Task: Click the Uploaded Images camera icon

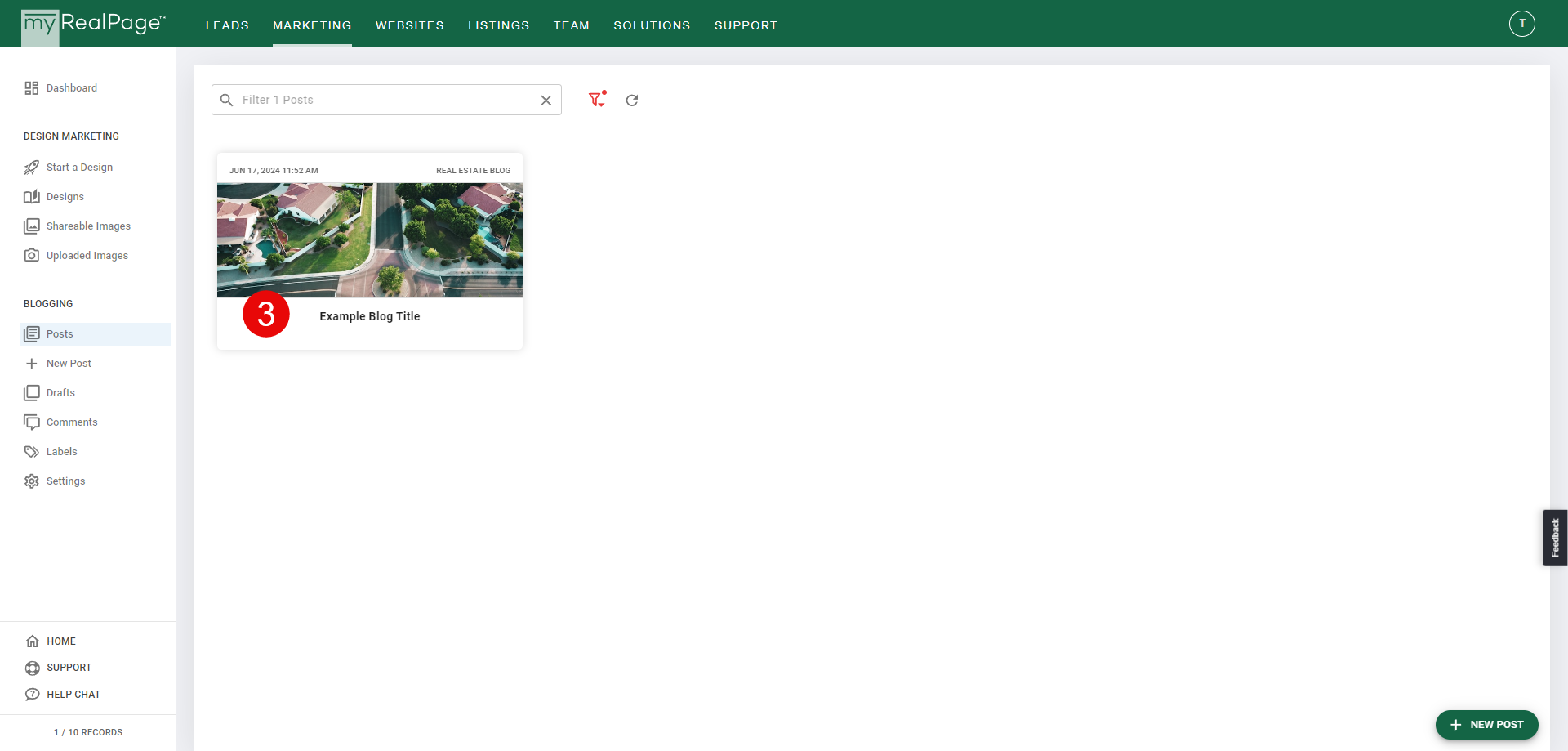Action: pos(32,256)
